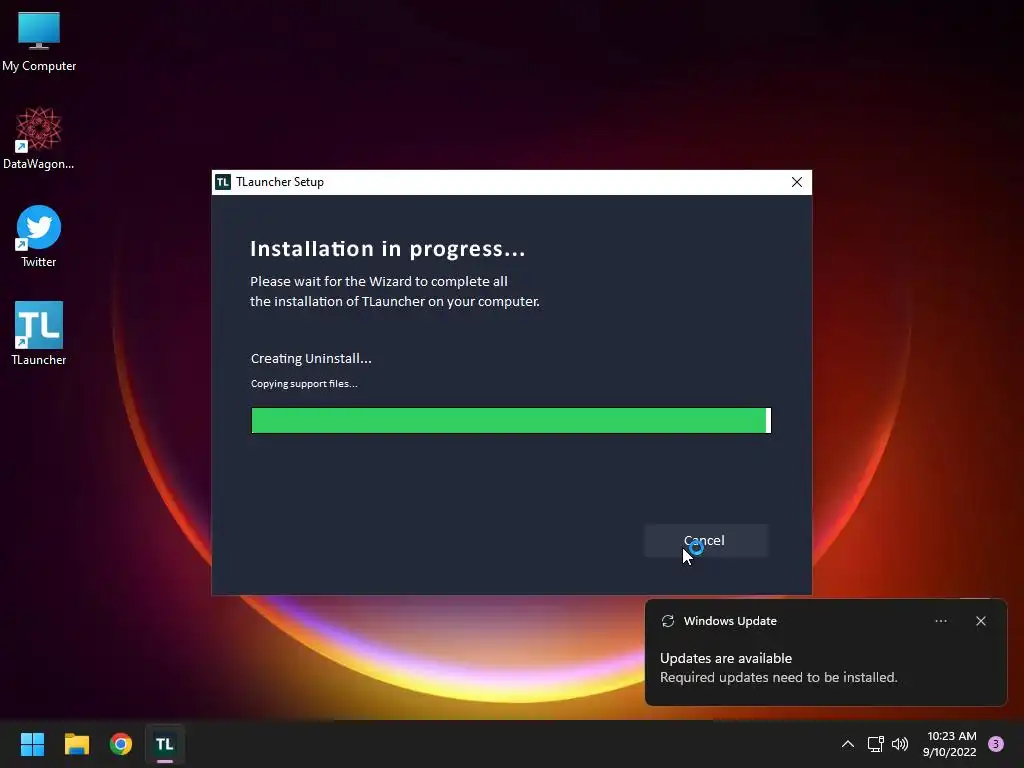Image resolution: width=1024 pixels, height=768 pixels.
Task: Open the network status tray icon
Action: click(x=875, y=744)
